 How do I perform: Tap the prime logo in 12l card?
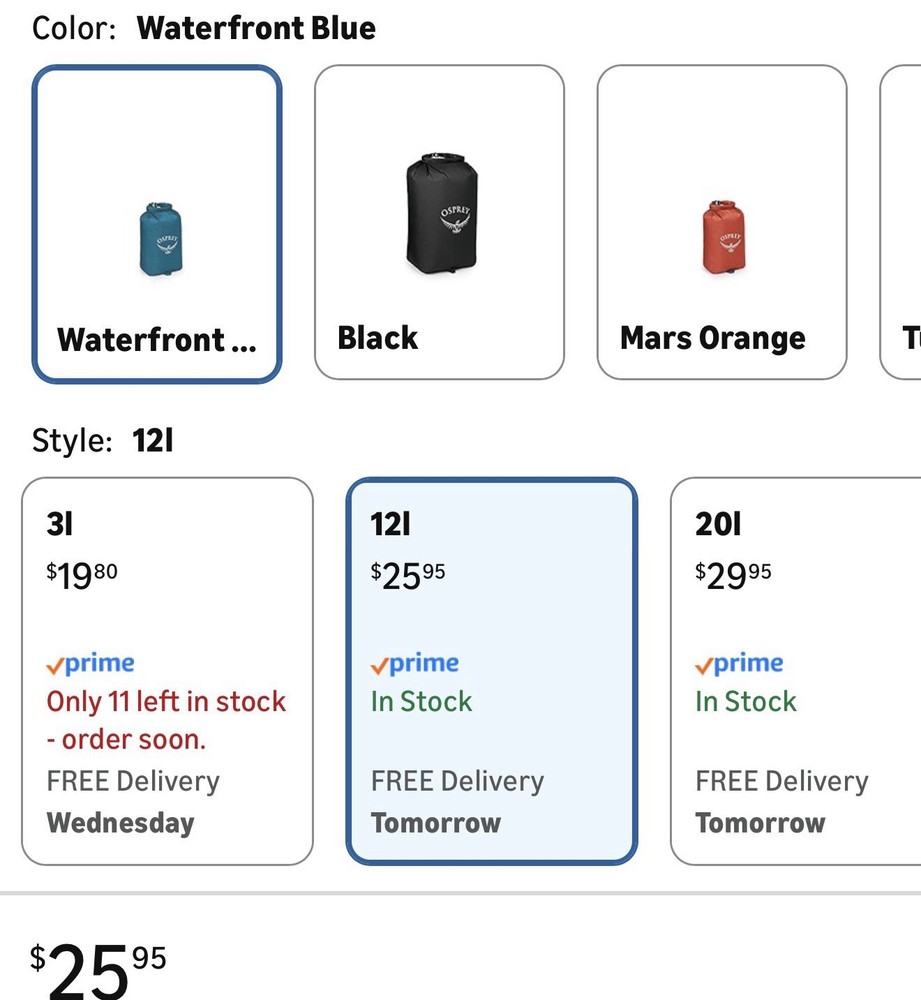click(x=415, y=664)
